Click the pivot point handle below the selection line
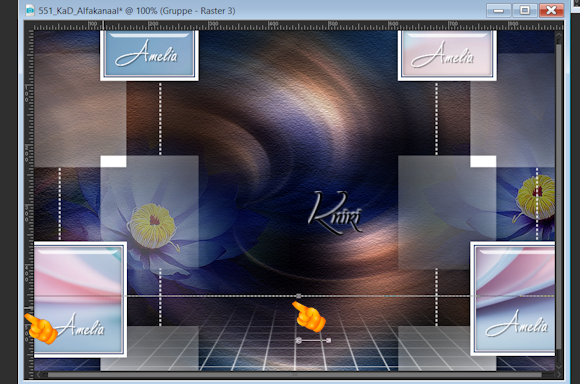 [299, 340]
